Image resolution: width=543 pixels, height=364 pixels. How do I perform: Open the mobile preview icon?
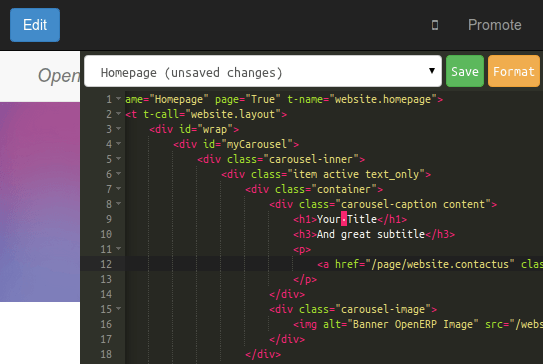(x=435, y=25)
